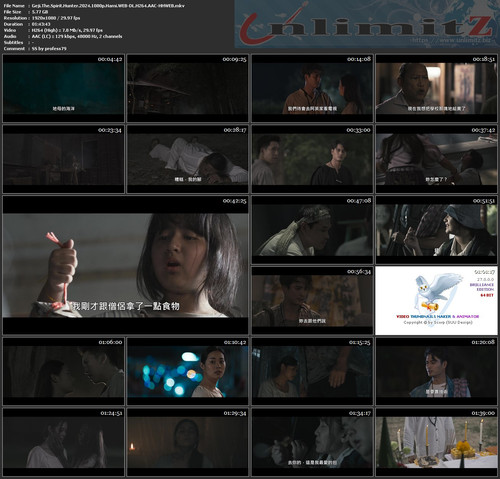Open the bokeh lights frame at 01:10:42

(x=188, y=371)
